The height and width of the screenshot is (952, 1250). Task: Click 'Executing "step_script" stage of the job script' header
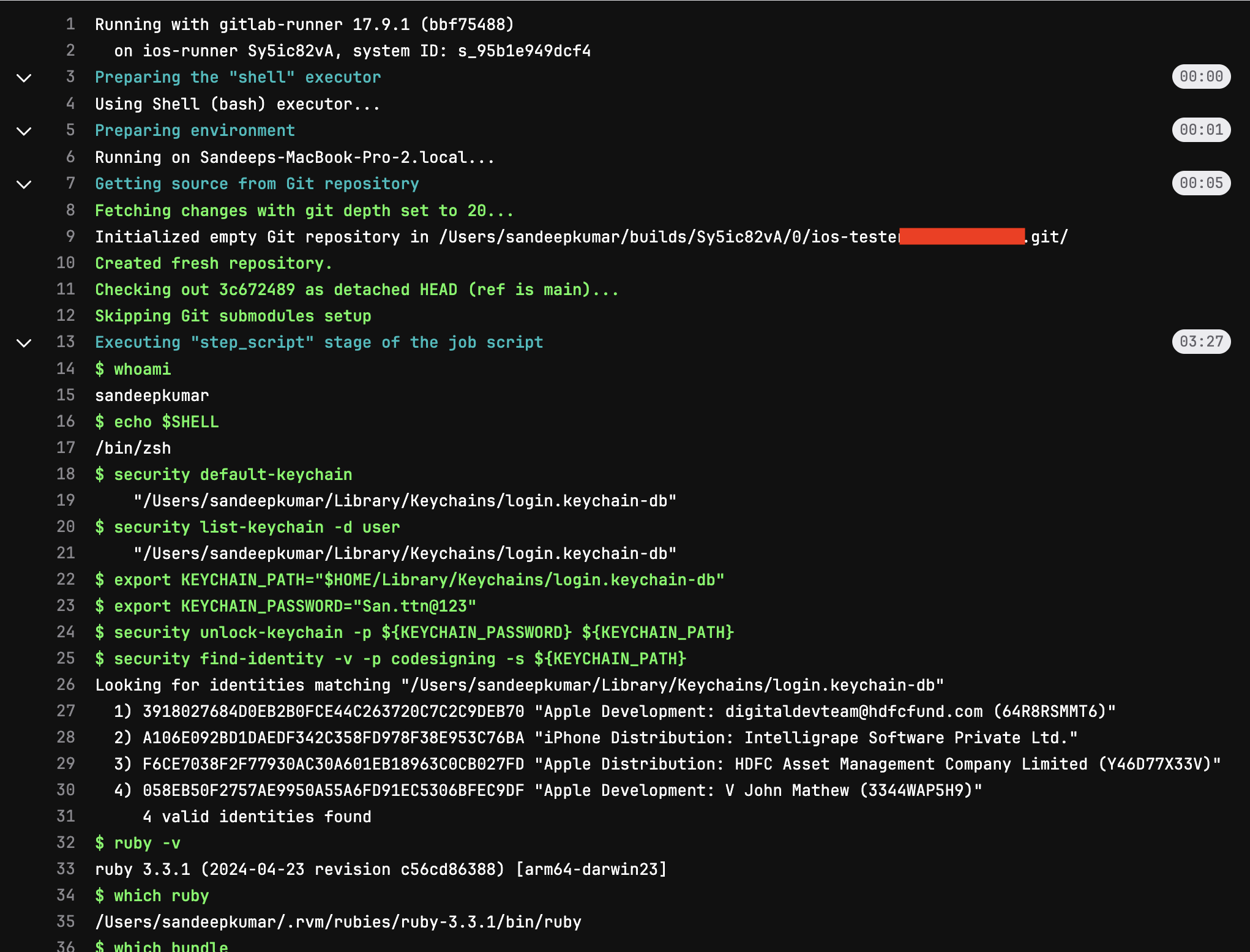(319, 342)
